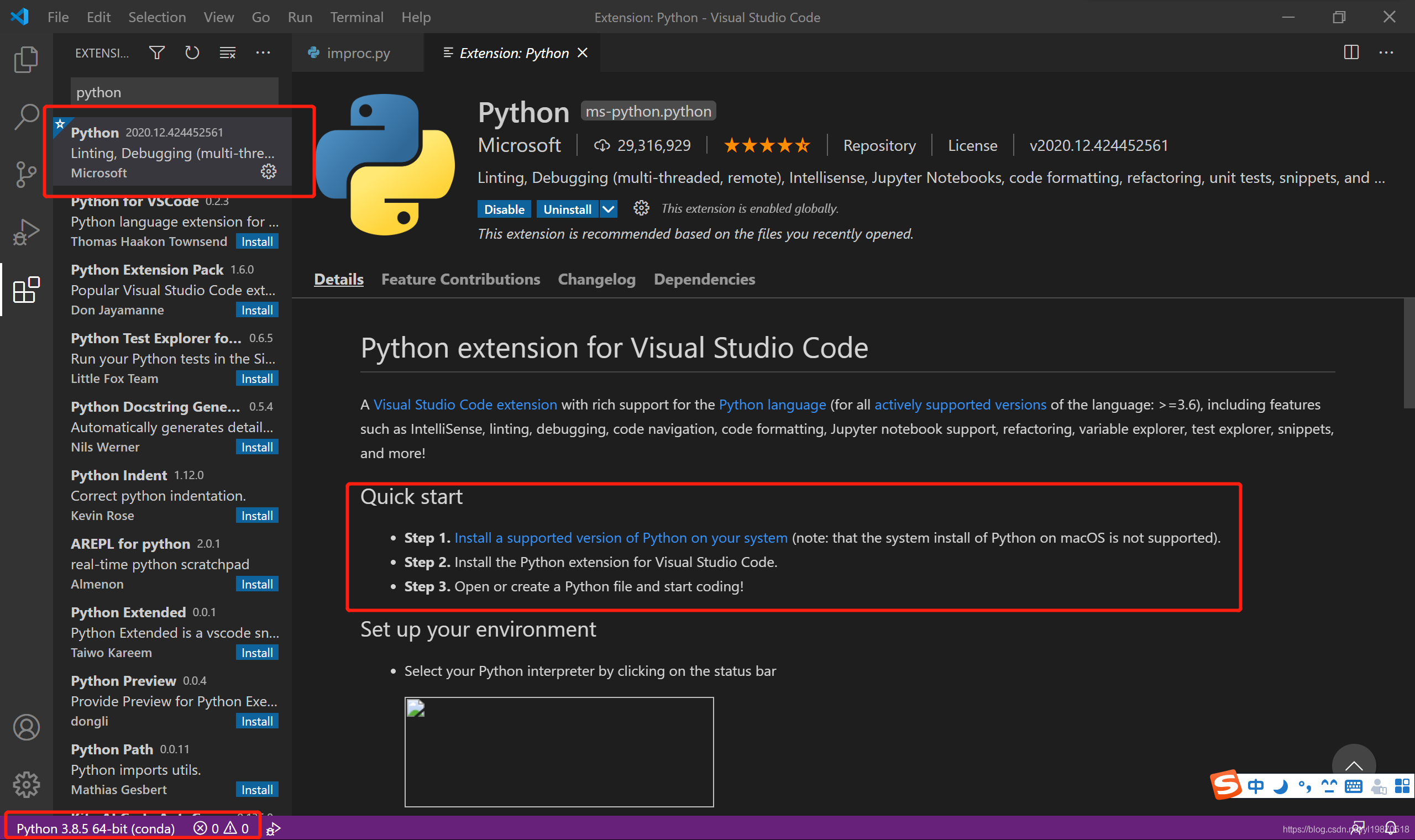Open the Run and Debug view
This screenshot has height=840, width=1415.
click(26, 232)
